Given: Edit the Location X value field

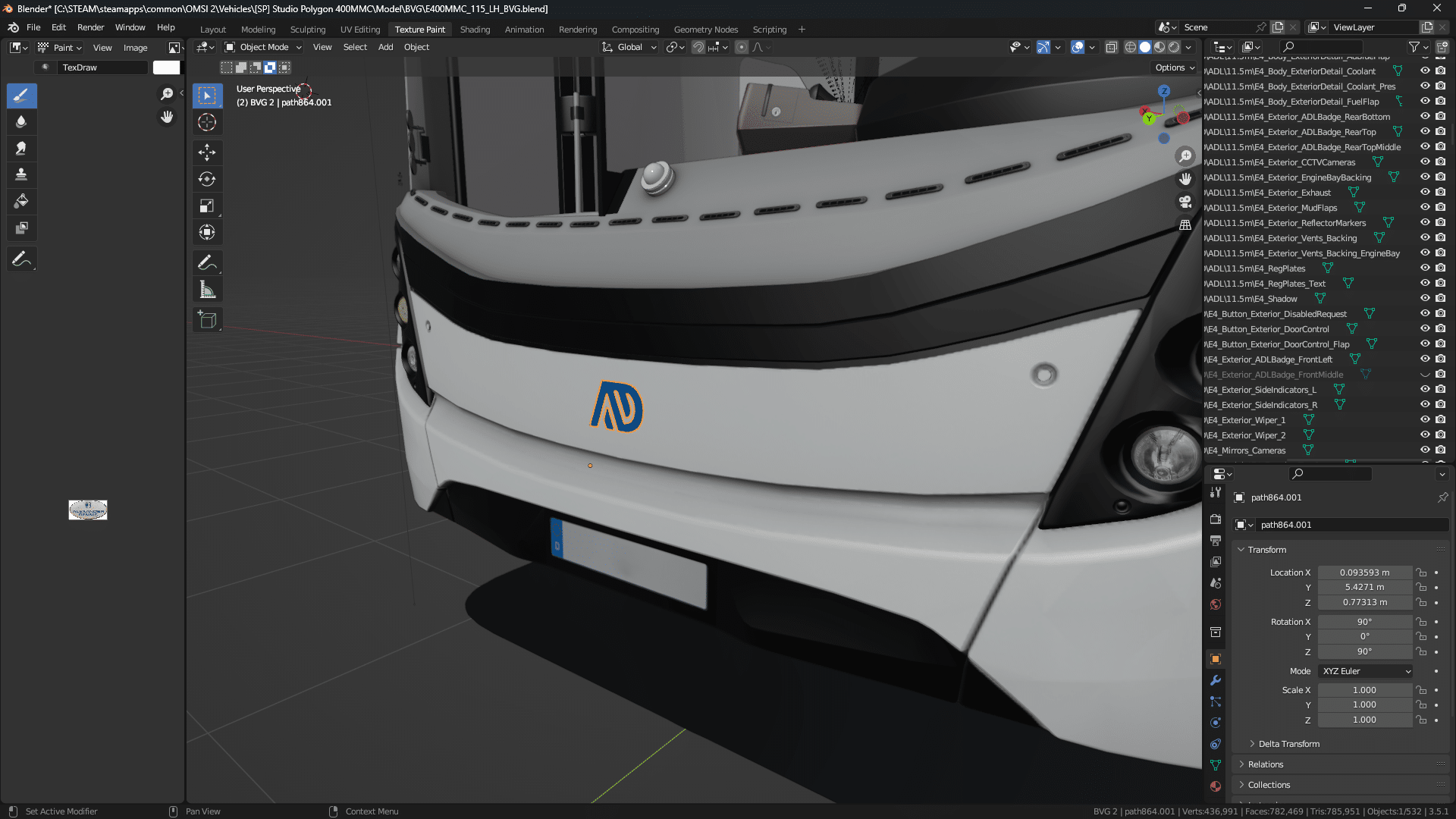Looking at the screenshot, I should (x=1364, y=573).
